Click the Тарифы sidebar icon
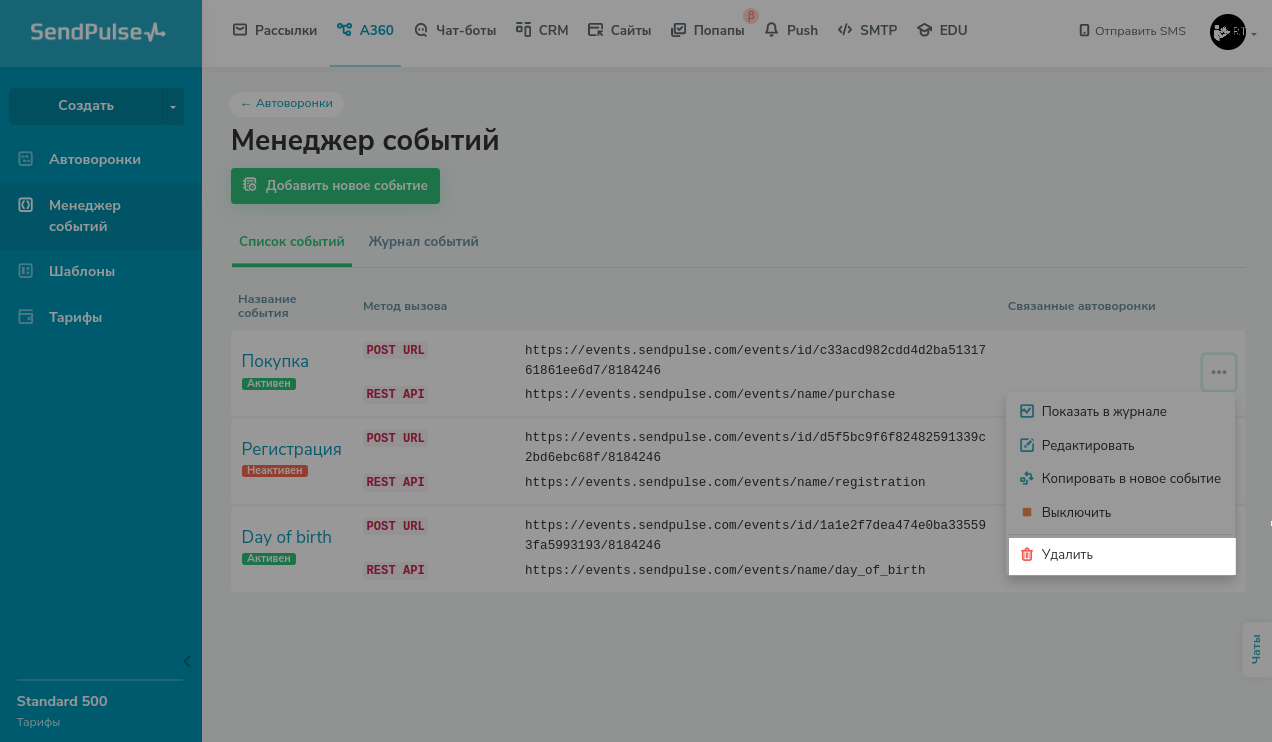 (27, 317)
